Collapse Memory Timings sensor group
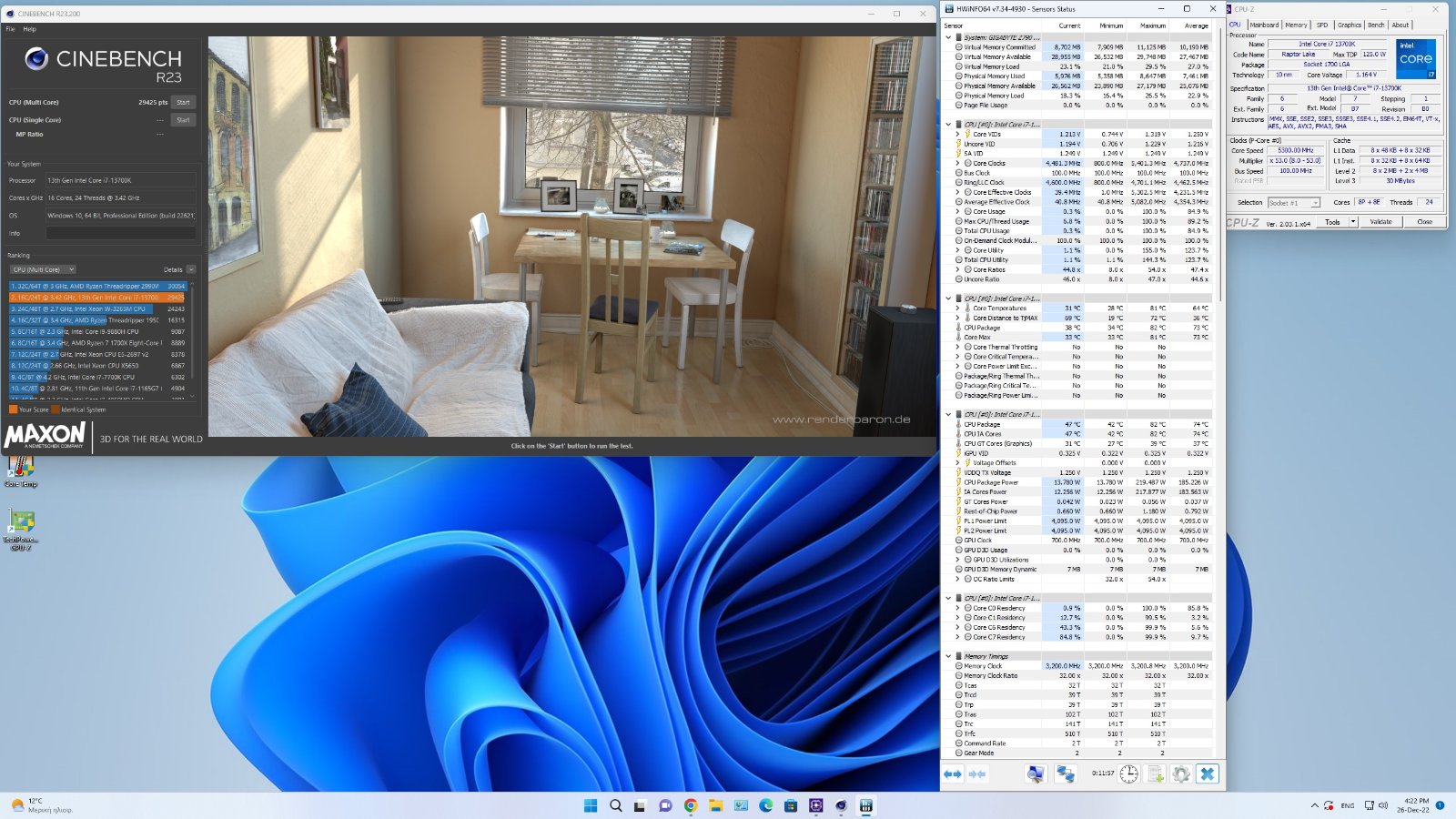1456x819 pixels. point(948,656)
